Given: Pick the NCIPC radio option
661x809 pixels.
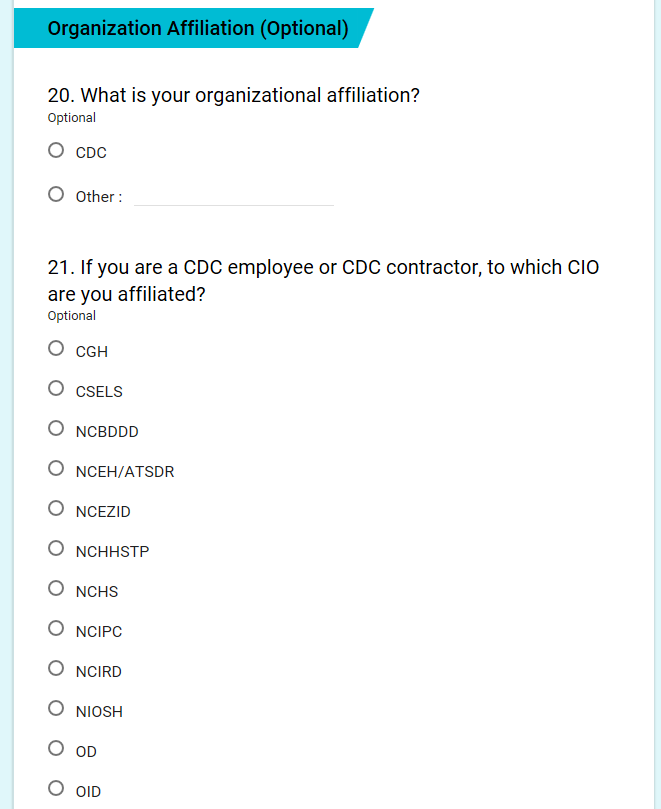Looking at the screenshot, I should [56, 630].
